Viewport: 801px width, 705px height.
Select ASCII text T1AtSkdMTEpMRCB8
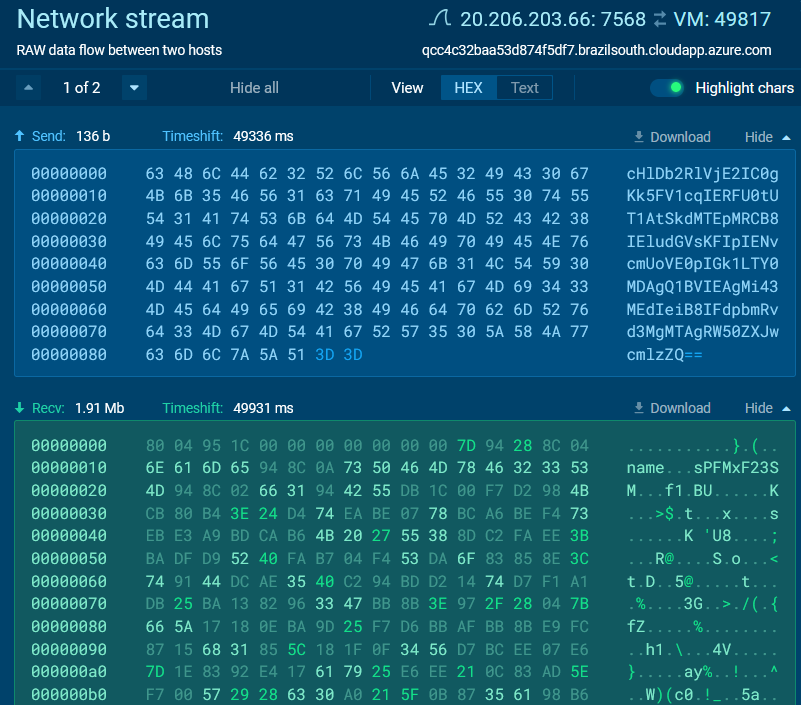[702, 219]
